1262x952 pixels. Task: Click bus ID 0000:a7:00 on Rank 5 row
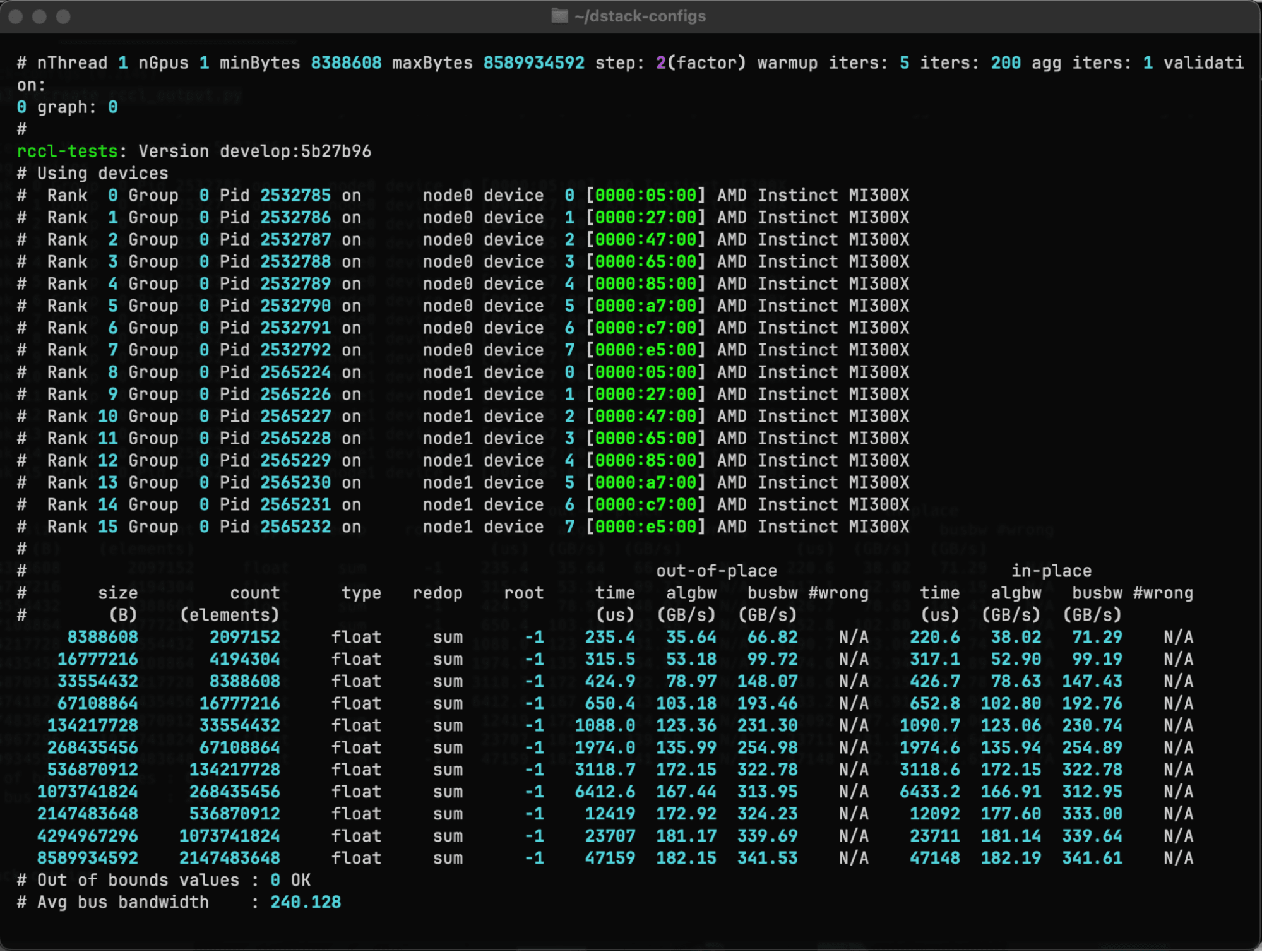pyautogui.click(x=646, y=306)
